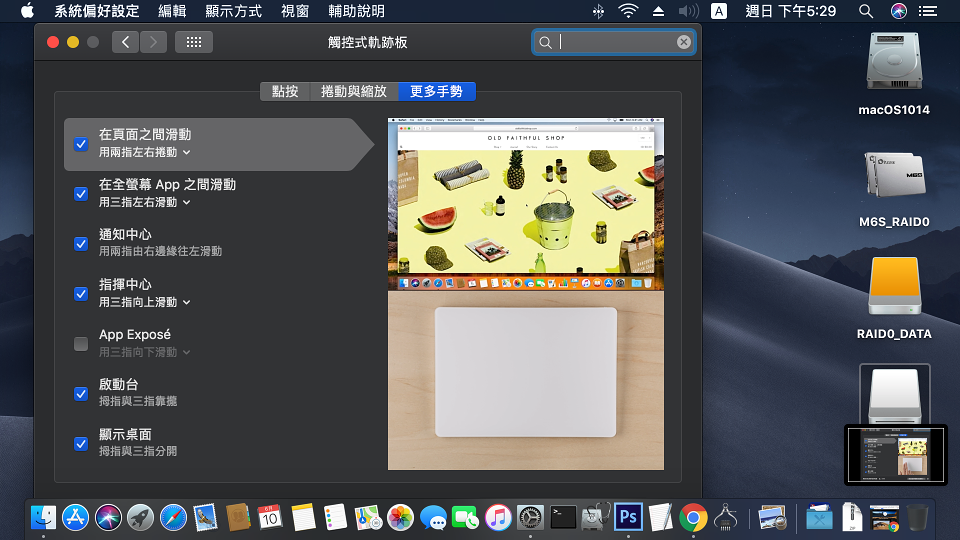Click the Bluetooth menu bar icon
Viewport: 960px width, 540px height.
(x=598, y=11)
